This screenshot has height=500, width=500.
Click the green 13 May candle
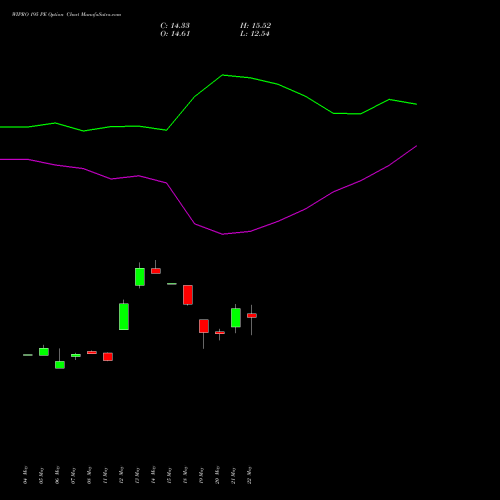coord(140,277)
